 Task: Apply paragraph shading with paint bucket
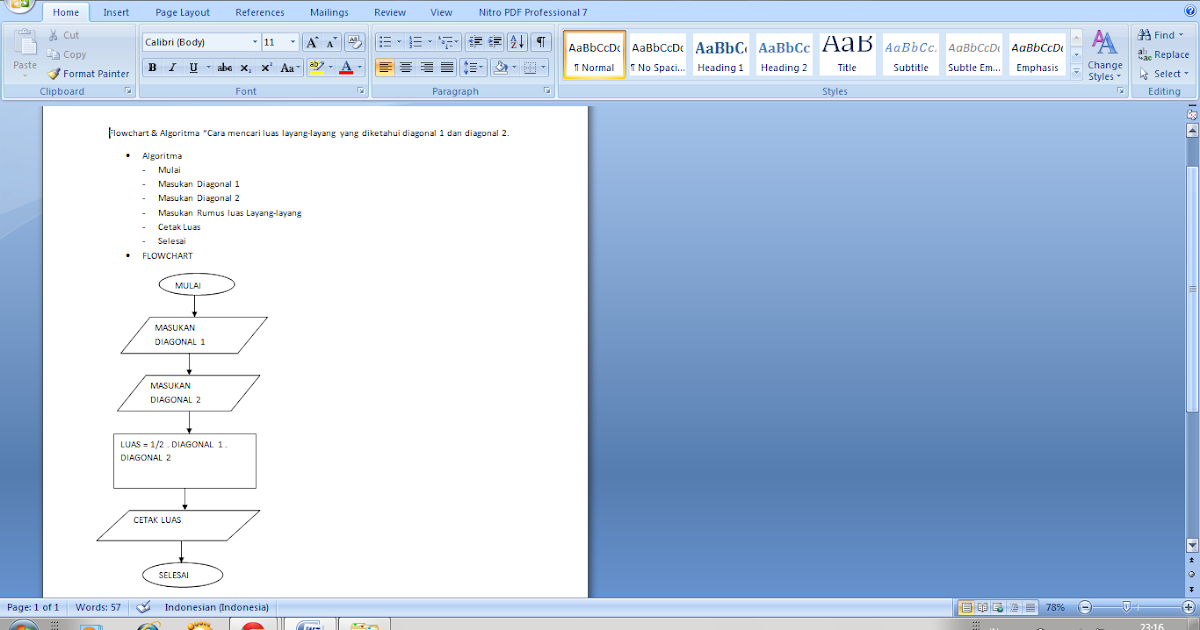coord(500,68)
